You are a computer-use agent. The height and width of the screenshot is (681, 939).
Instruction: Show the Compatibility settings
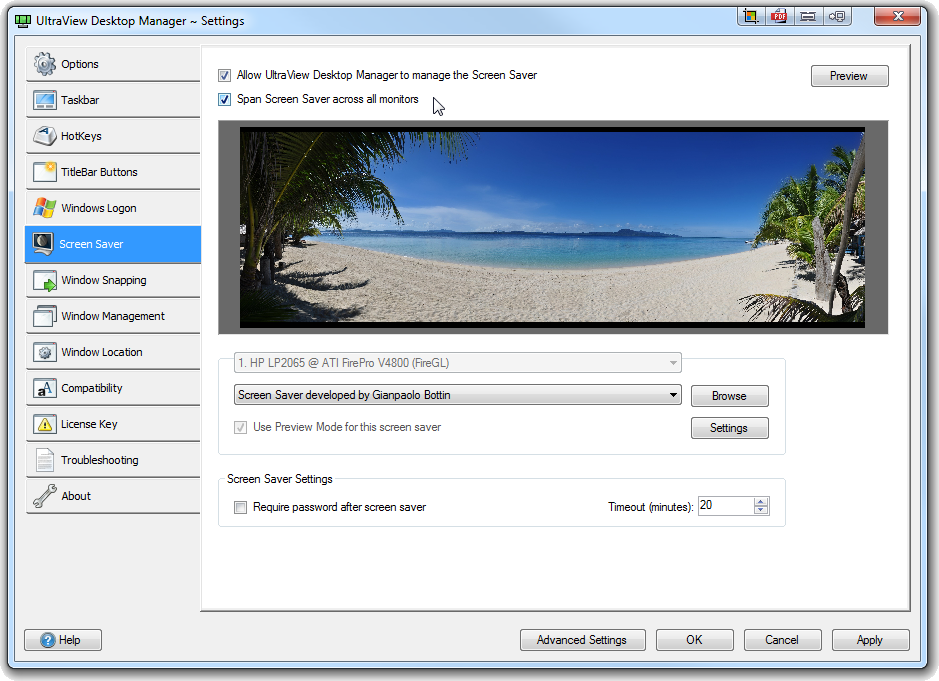pyautogui.click(x=113, y=388)
